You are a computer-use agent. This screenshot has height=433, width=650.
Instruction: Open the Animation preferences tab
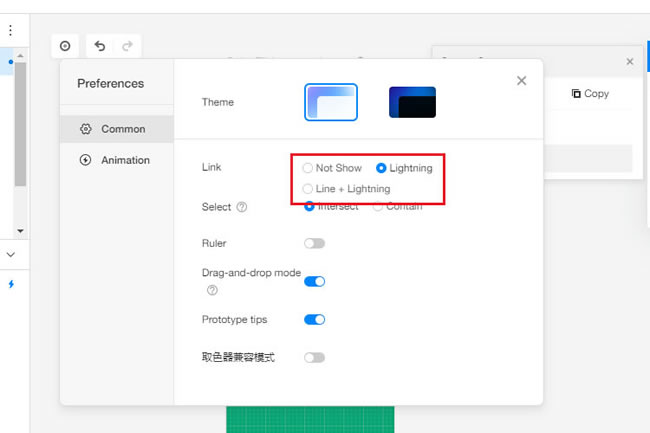tap(117, 160)
